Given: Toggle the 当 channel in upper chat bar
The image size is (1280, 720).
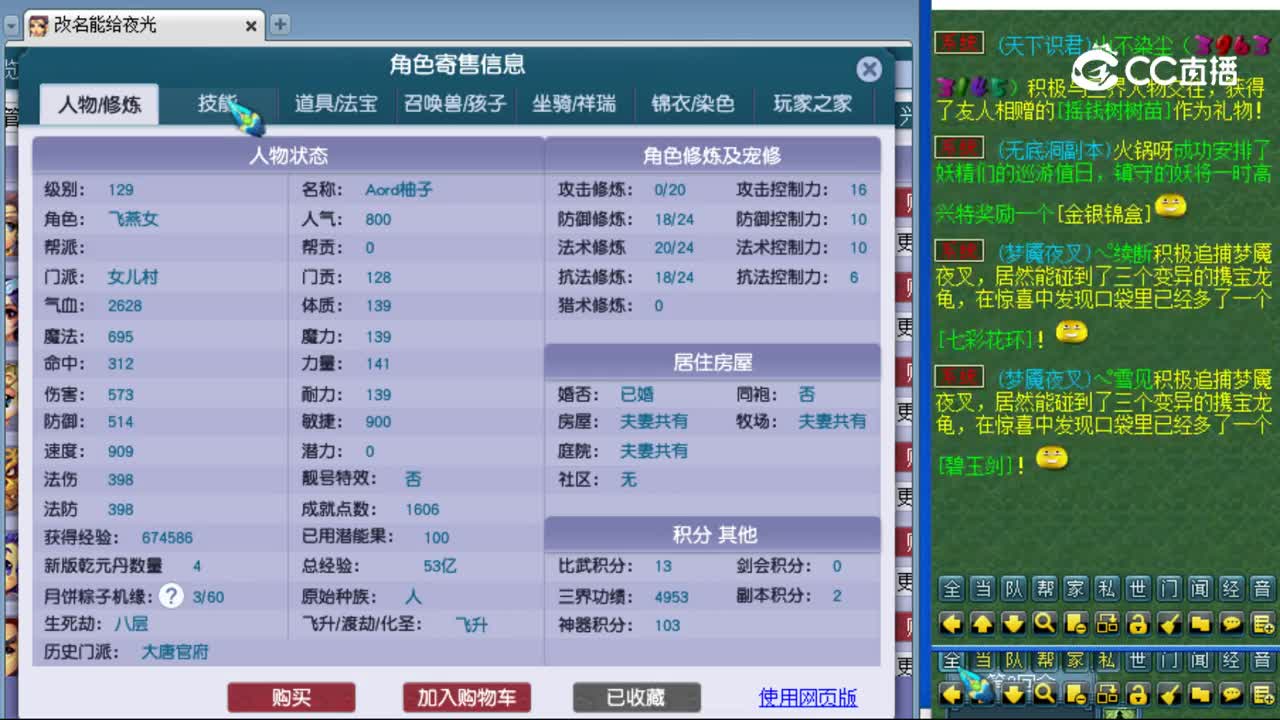Looking at the screenshot, I should pyautogui.click(x=983, y=588).
